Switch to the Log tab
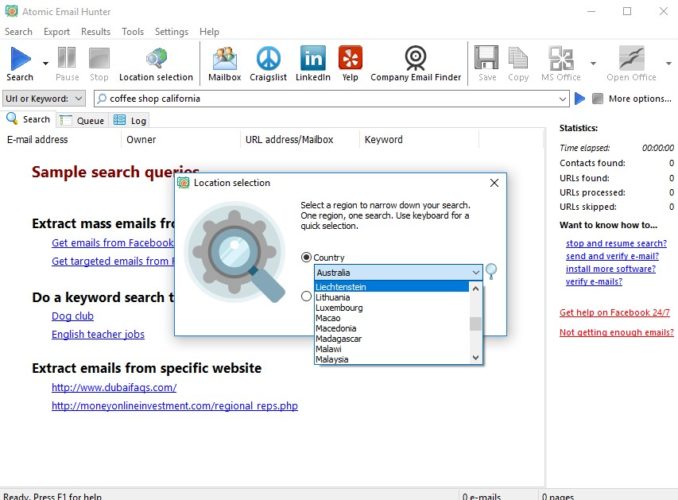This screenshot has width=678, height=500. tap(131, 120)
